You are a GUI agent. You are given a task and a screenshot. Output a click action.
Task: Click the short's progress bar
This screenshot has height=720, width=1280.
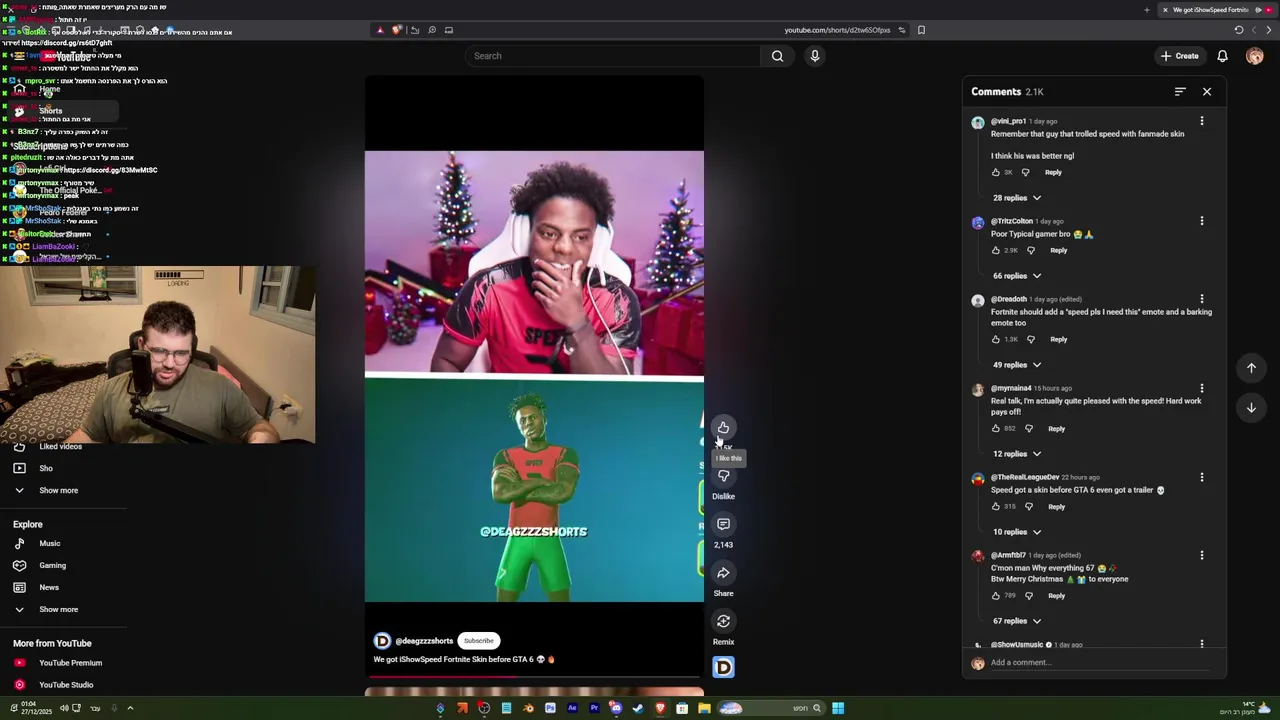pos(534,677)
